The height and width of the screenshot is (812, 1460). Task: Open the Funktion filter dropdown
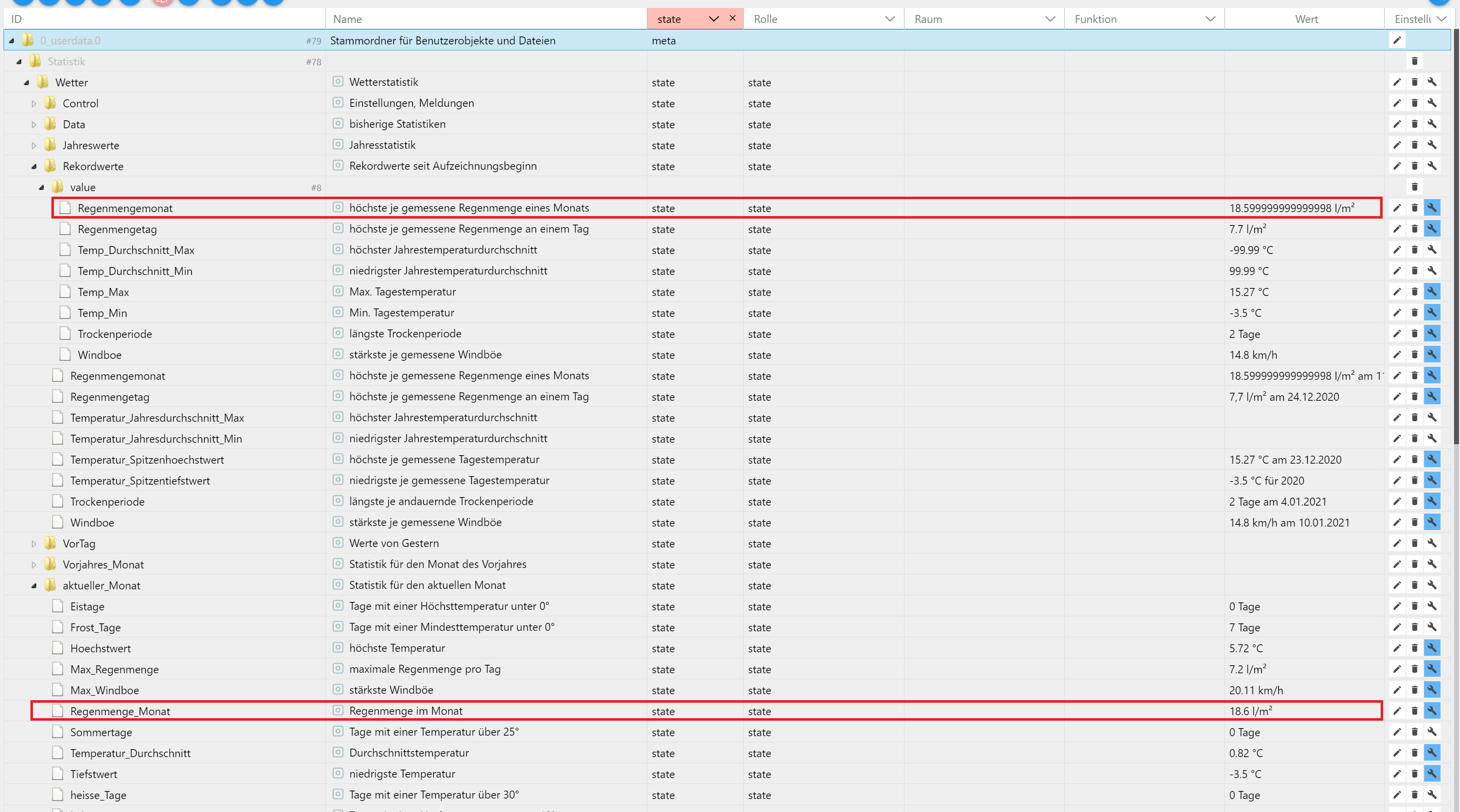coord(1210,18)
